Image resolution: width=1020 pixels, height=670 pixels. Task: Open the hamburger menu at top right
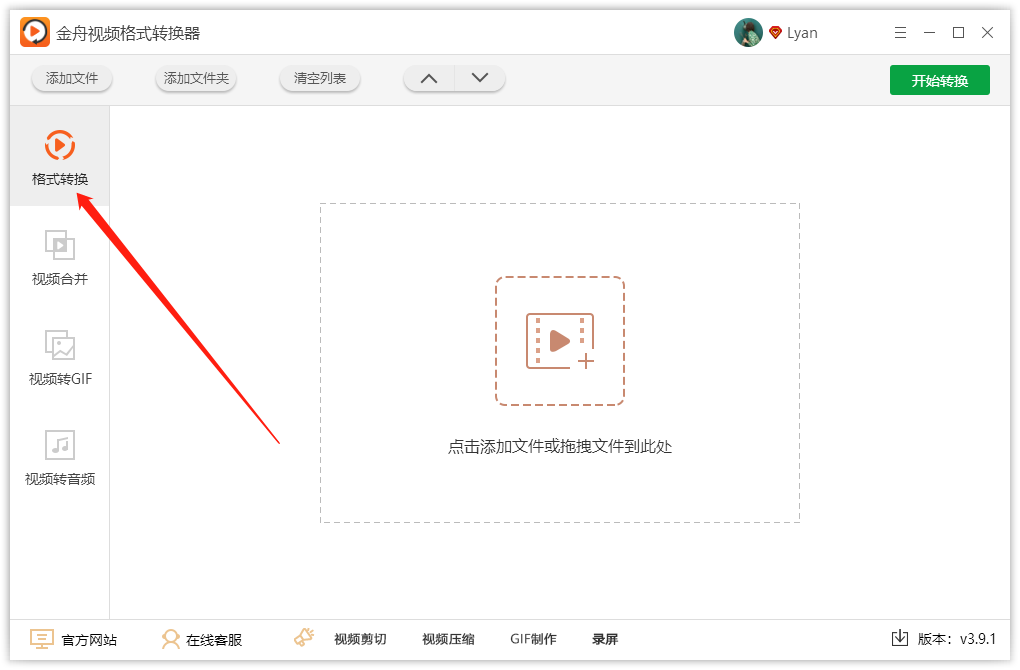point(900,32)
